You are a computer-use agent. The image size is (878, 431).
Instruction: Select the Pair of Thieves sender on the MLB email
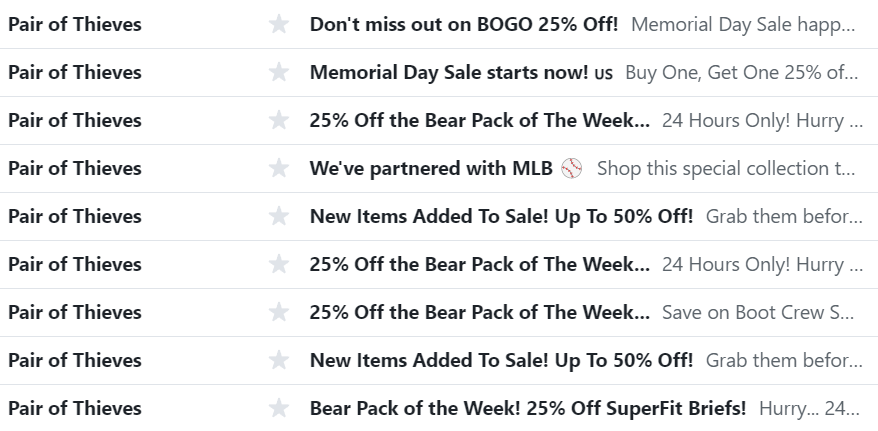[x=75, y=168]
